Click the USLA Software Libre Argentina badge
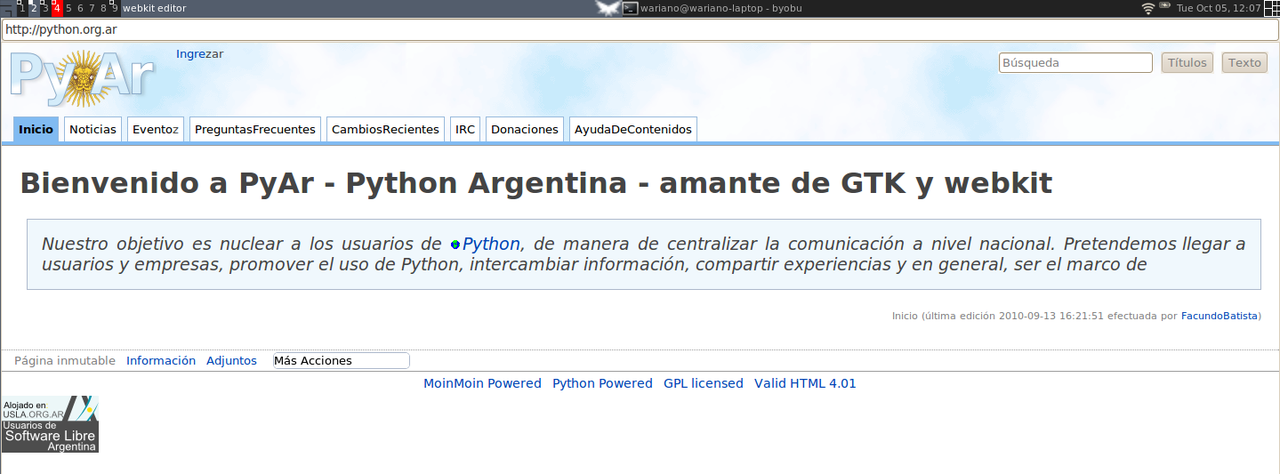The height and width of the screenshot is (474, 1280). [x=50, y=424]
